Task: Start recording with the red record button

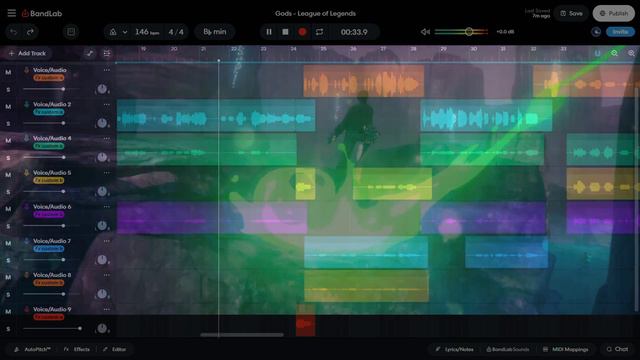Action: pos(302,32)
